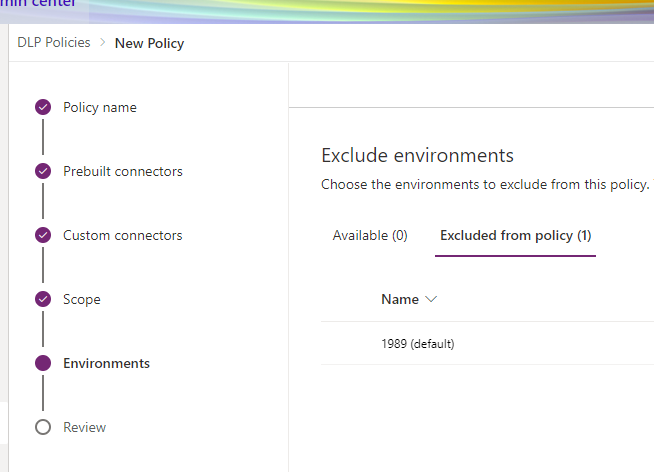The image size is (654, 472).
Task: Go back to the Policy name step
Action: pos(100,107)
